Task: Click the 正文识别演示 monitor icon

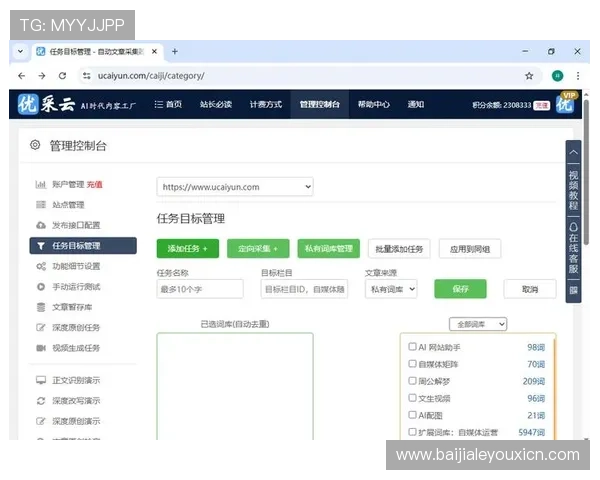Action: point(41,380)
